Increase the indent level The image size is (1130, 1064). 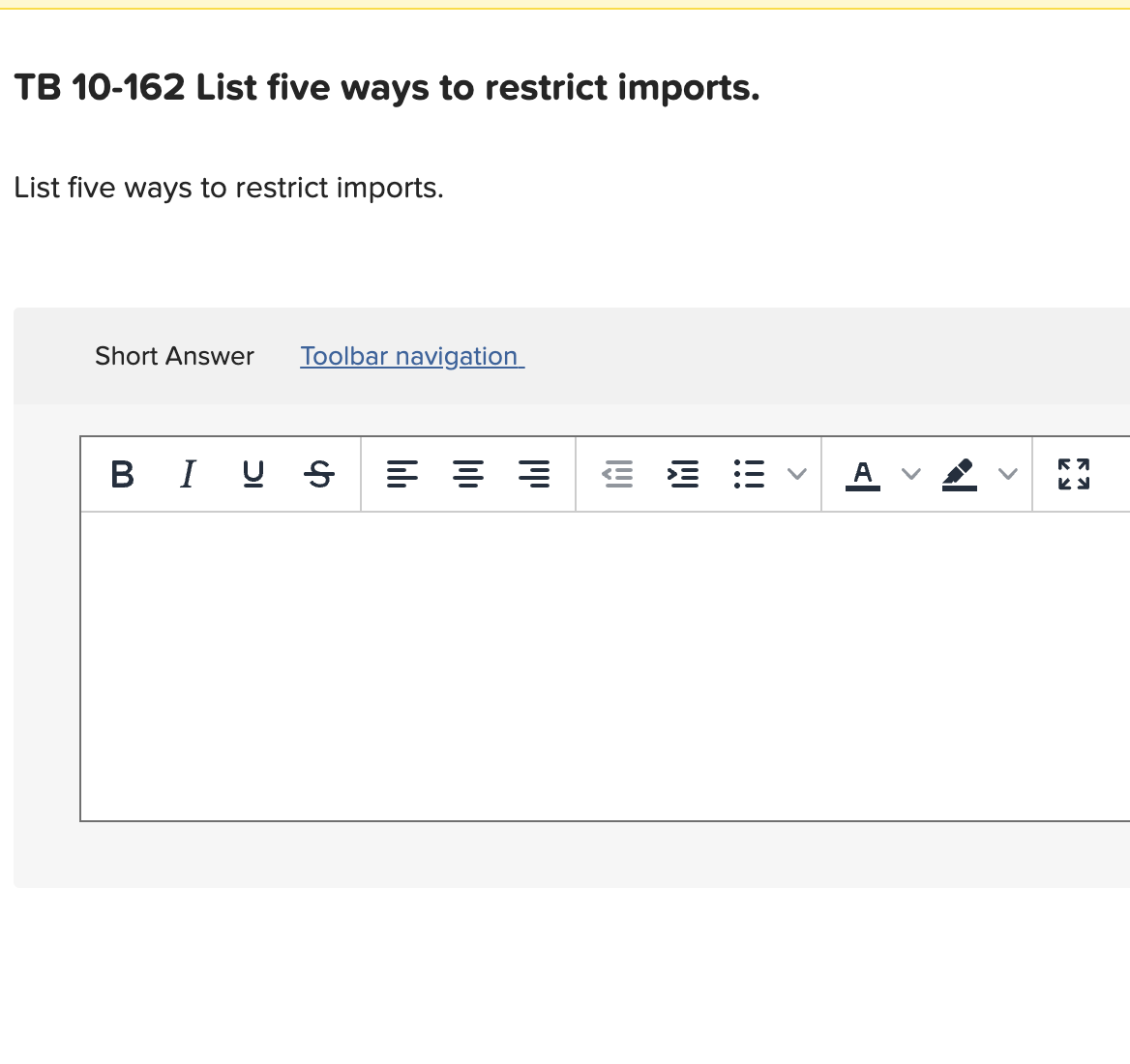[684, 474]
